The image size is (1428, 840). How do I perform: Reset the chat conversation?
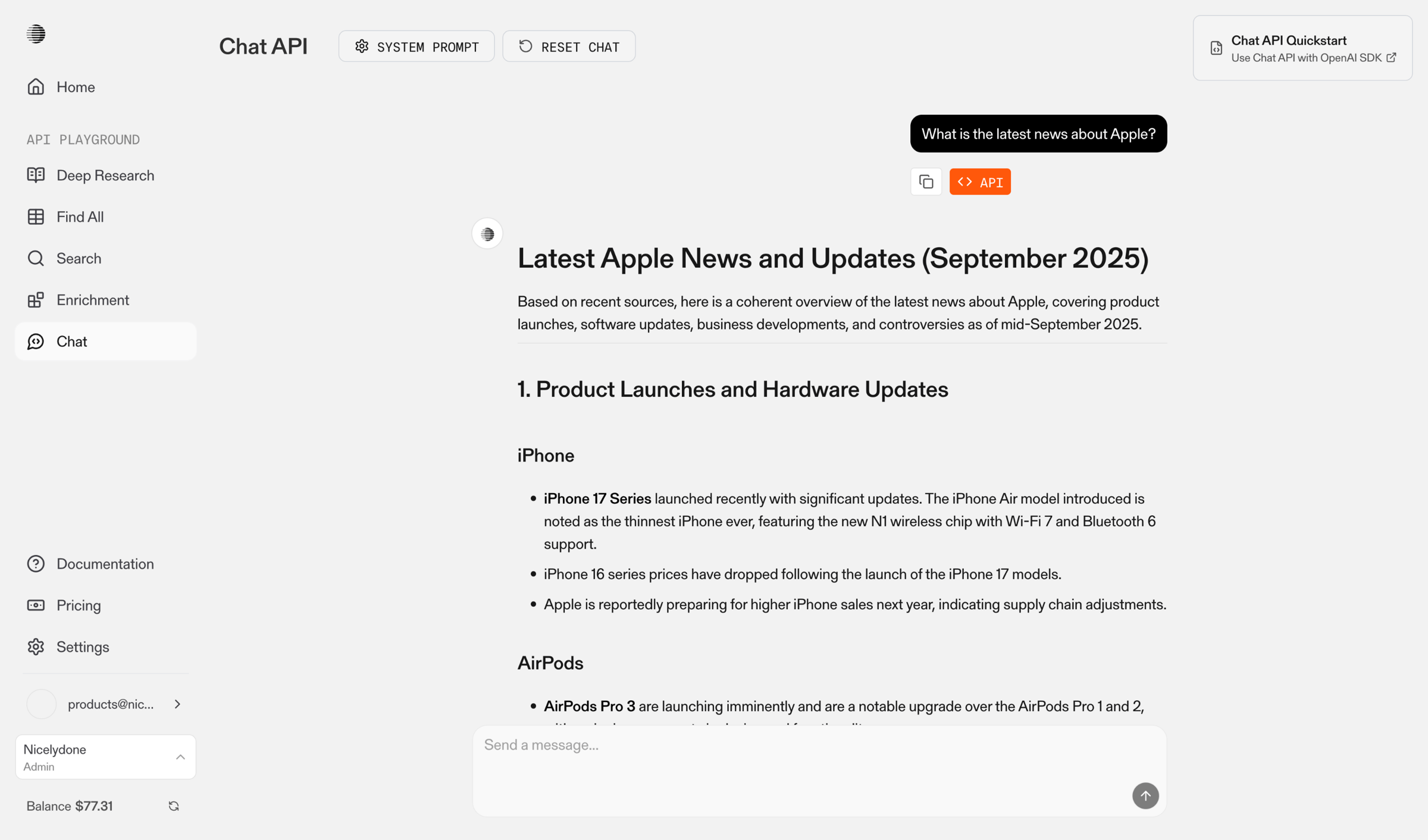tap(569, 46)
